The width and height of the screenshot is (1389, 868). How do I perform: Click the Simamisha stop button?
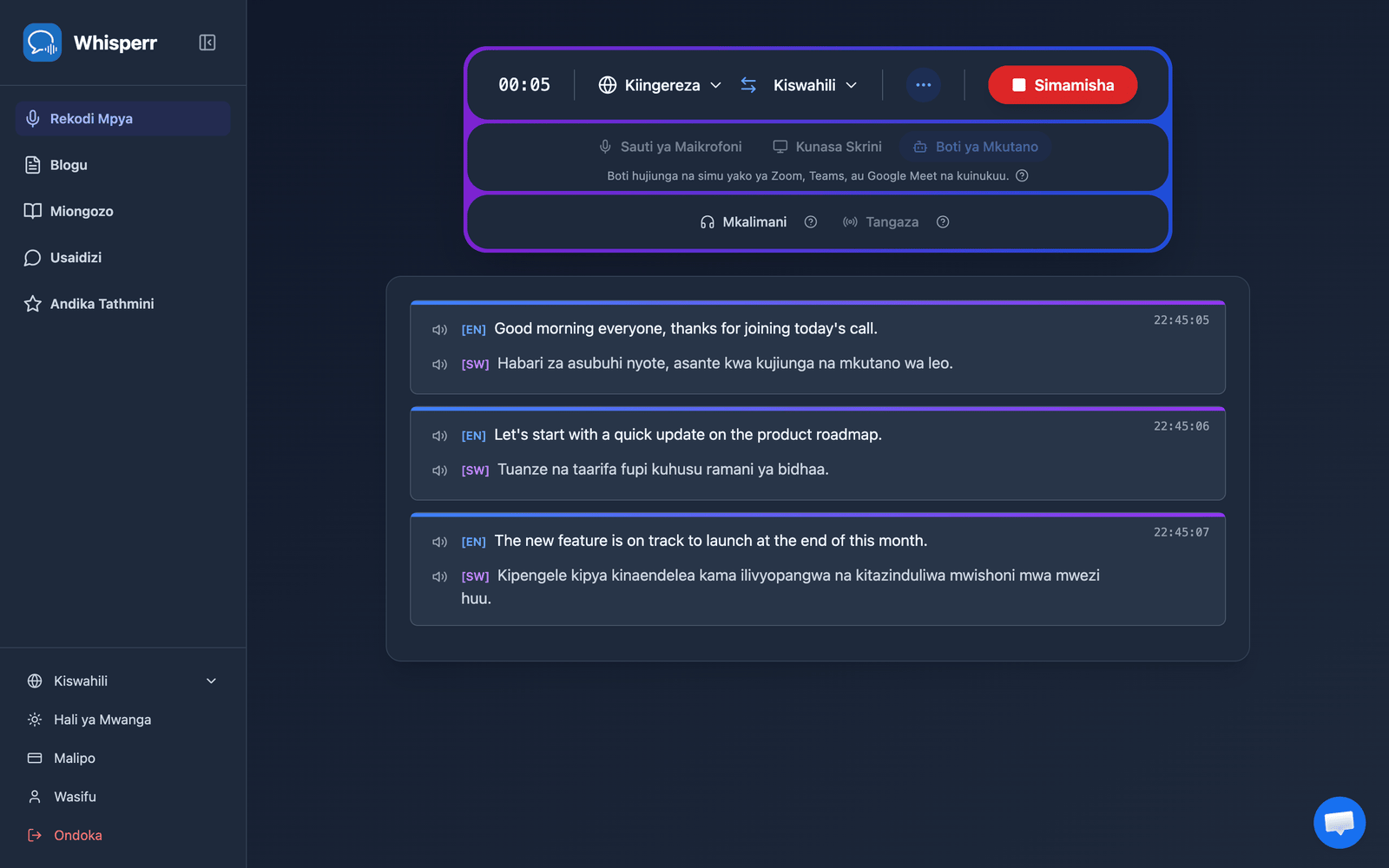[x=1063, y=85]
